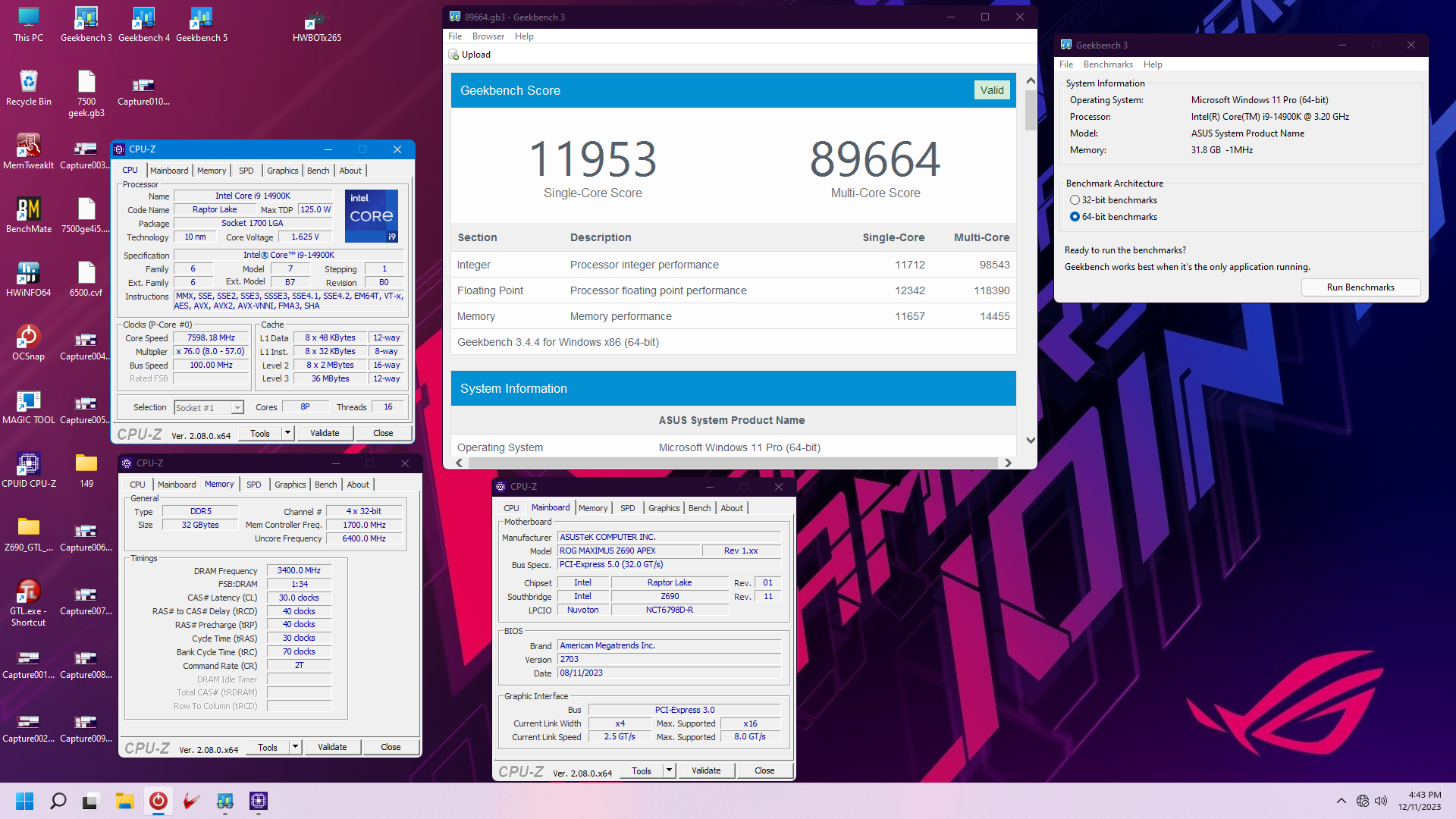Select the 7500 geek.gb3 file icon

click(86, 93)
